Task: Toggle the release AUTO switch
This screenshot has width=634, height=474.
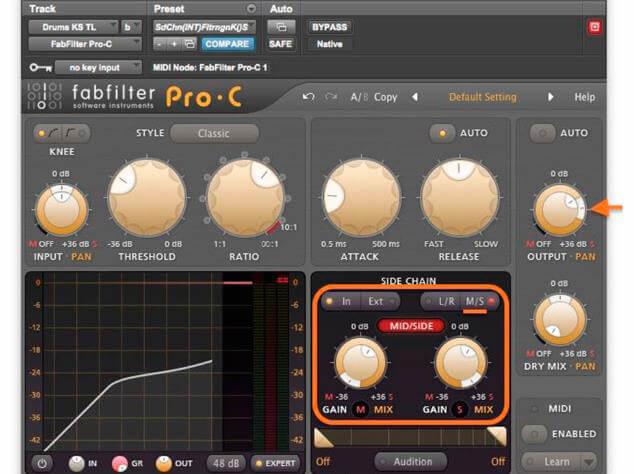Action: 442,133
